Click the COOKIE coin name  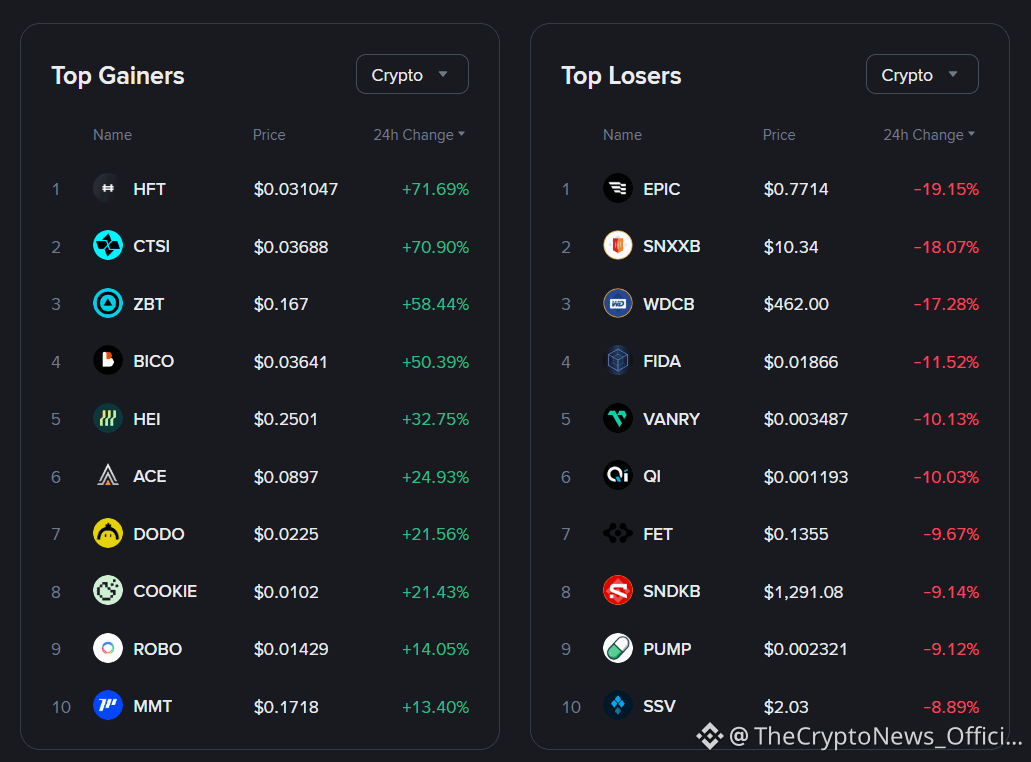pos(165,592)
